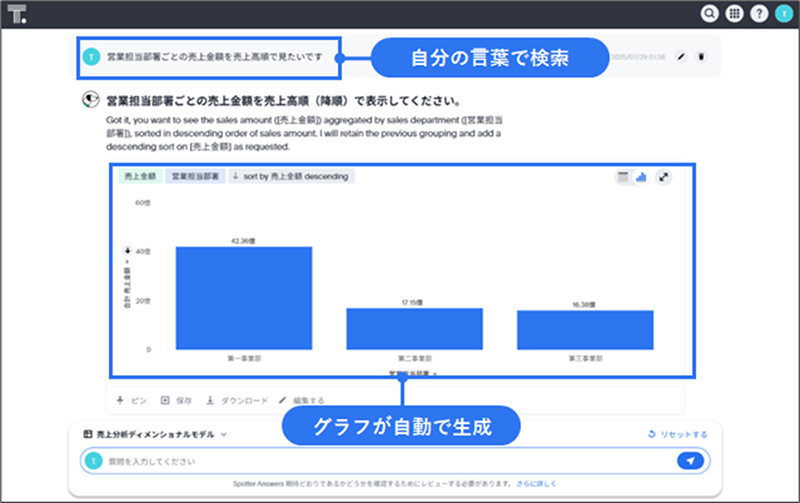Click the ThoughtSpot logo at top left
Viewport: 800px width, 503px height.
[17, 14]
